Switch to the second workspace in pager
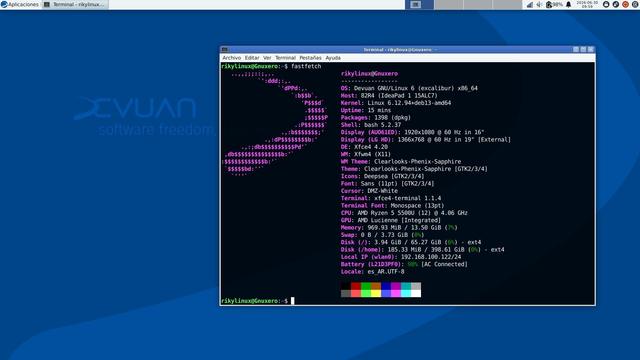 point(449,4)
